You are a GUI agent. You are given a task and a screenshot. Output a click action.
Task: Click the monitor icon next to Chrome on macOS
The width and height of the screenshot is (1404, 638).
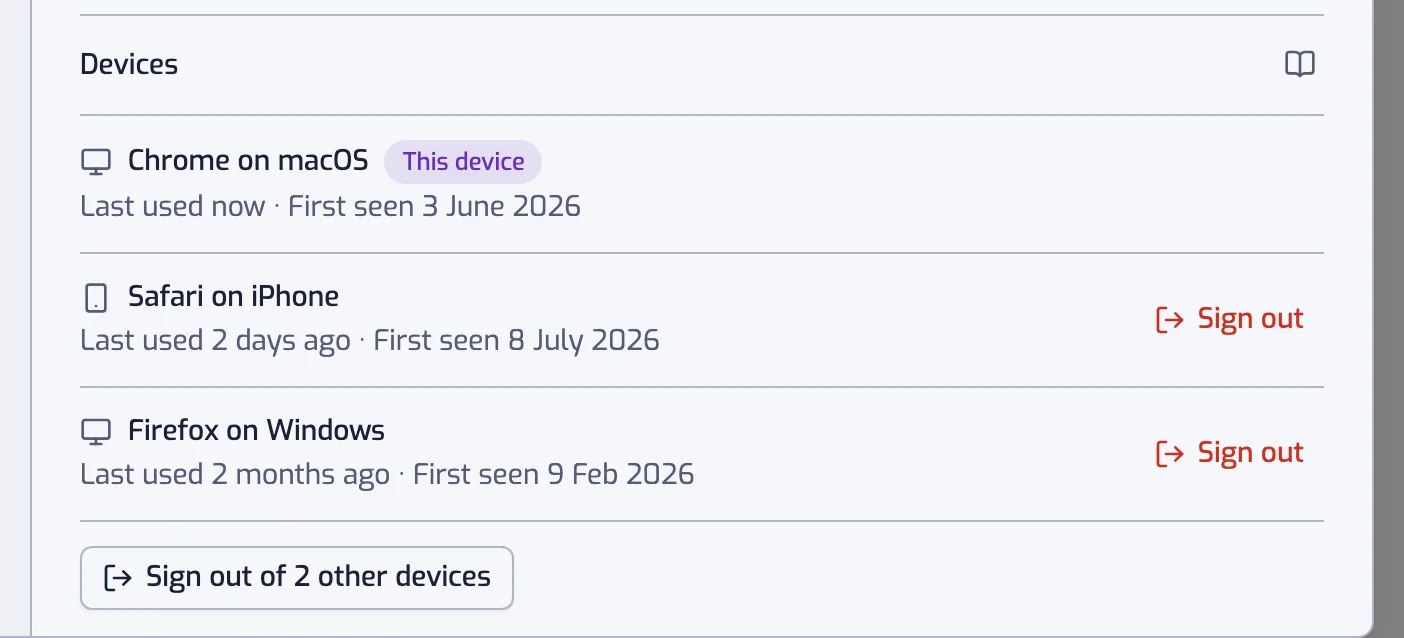pos(96,161)
